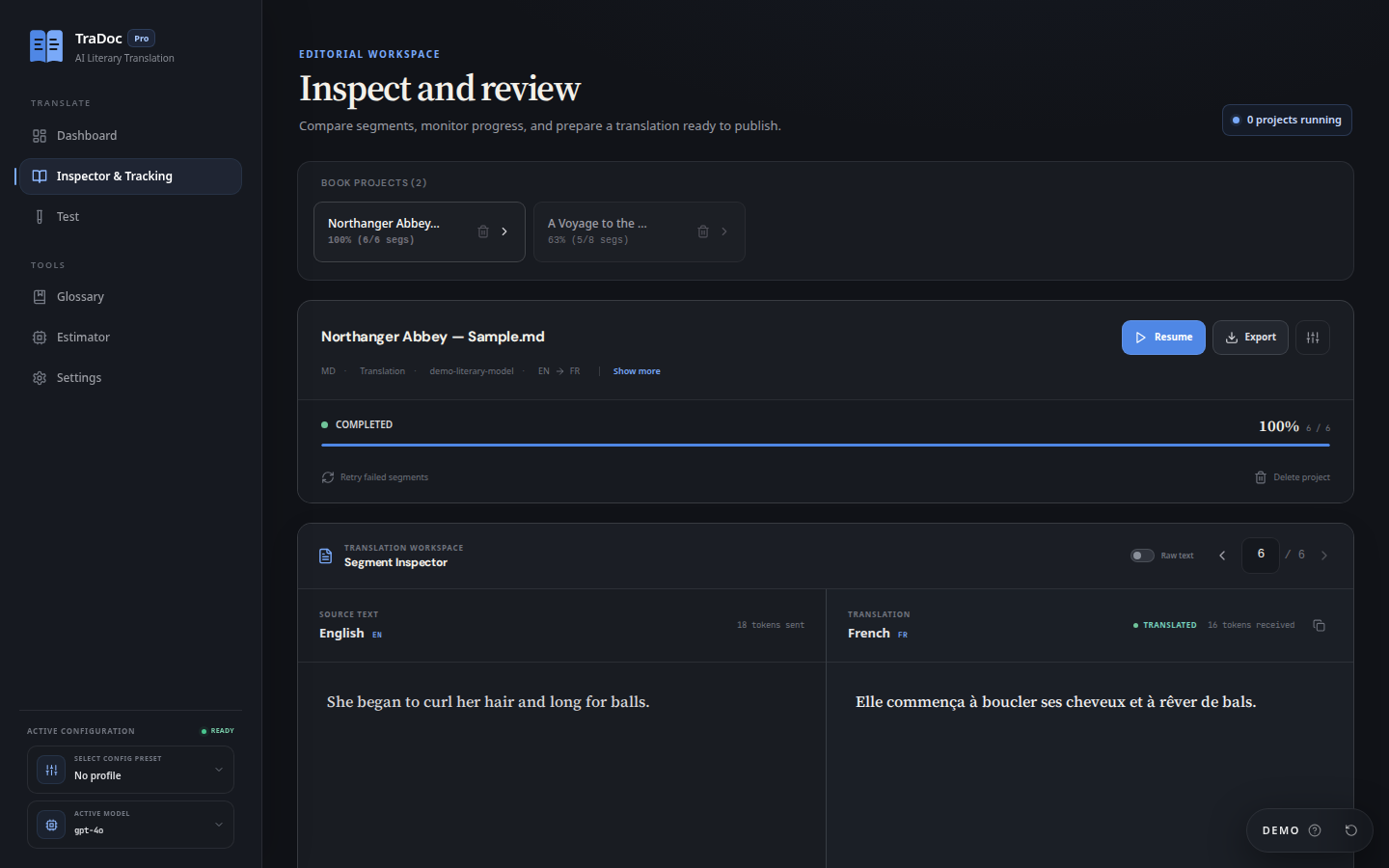Click the 100% progress value
Image resolution: width=1389 pixels, height=868 pixels.
1278,426
